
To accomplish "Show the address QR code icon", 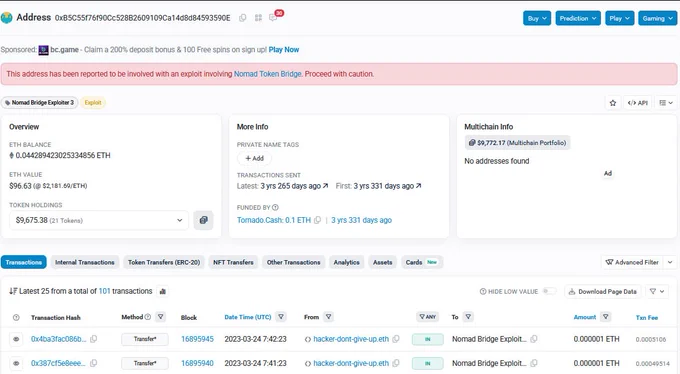I will coord(258,18).
